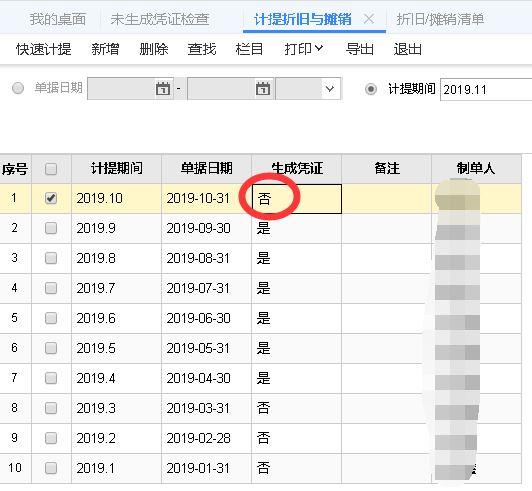Check the 2019.9 row checkbox

pos(51,228)
